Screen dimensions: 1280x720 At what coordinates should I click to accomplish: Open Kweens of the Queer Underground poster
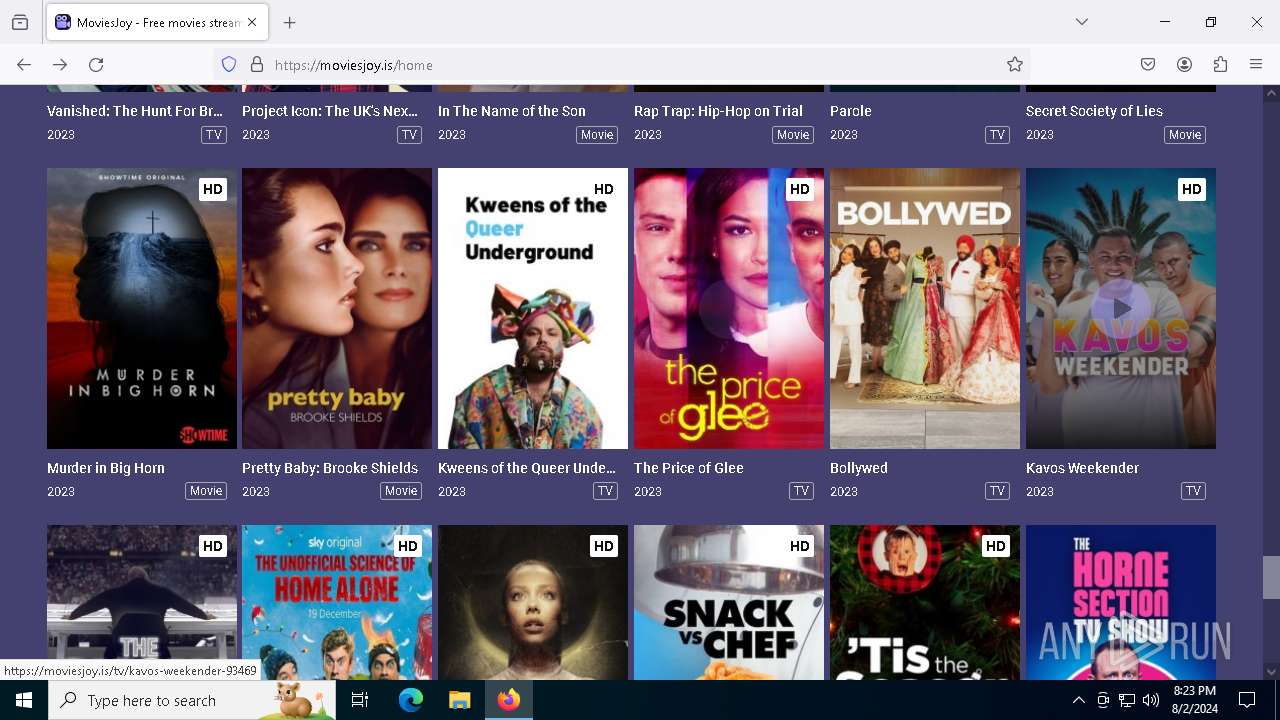click(533, 308)
